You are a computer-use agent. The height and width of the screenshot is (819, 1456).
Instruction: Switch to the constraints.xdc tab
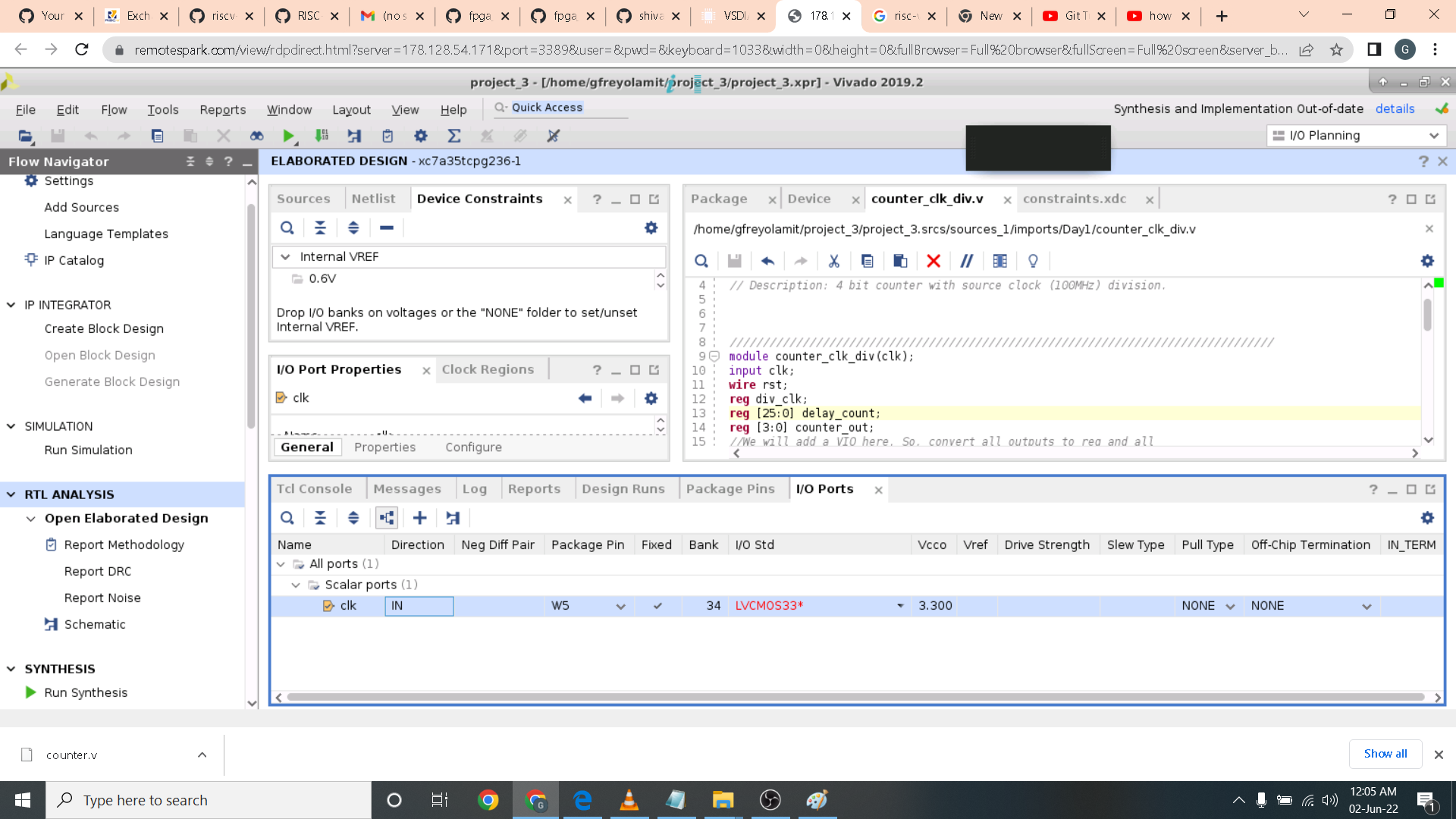(1074, 199)
